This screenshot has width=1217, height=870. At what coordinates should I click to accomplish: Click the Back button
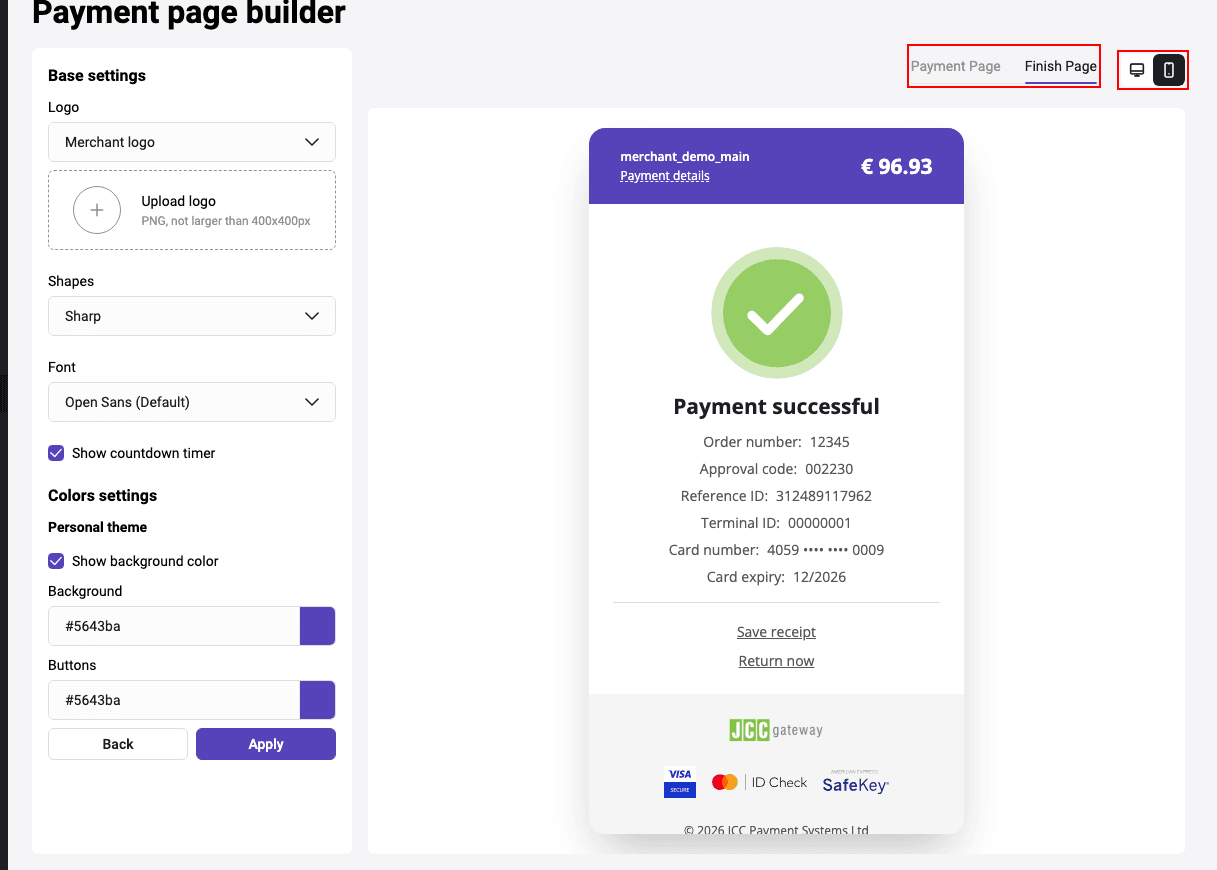118,744
